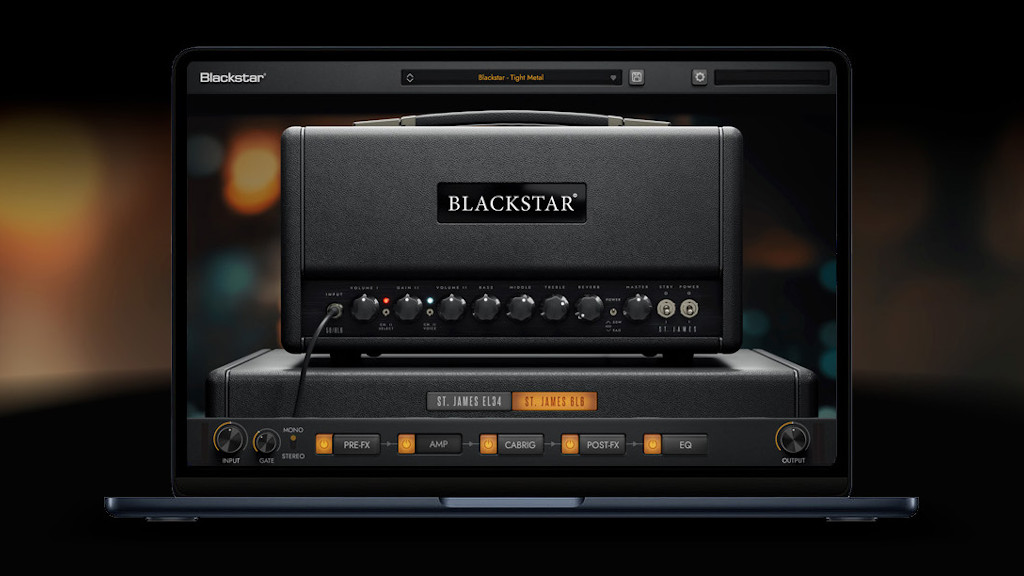Click the Reverb knob on the amp
Viewport: 1024px width, 576px height.
(x=589, y=307)
